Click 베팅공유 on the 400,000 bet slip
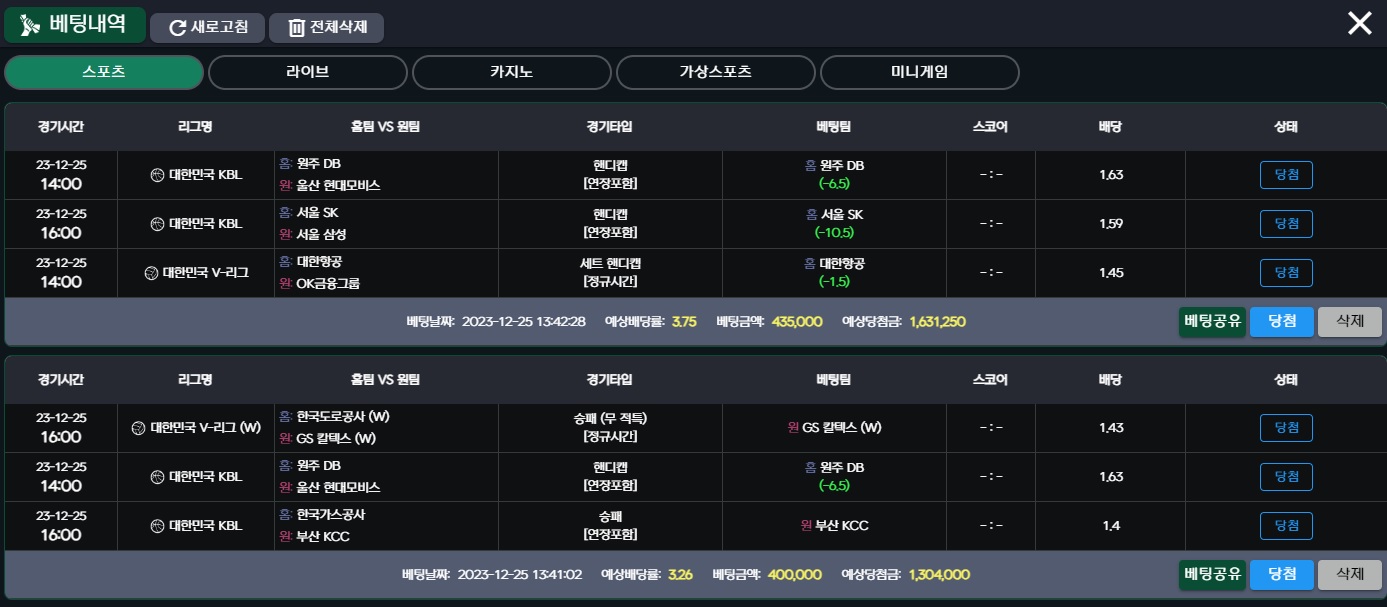Viewport: 1387px width, 607px height. 1212,574
